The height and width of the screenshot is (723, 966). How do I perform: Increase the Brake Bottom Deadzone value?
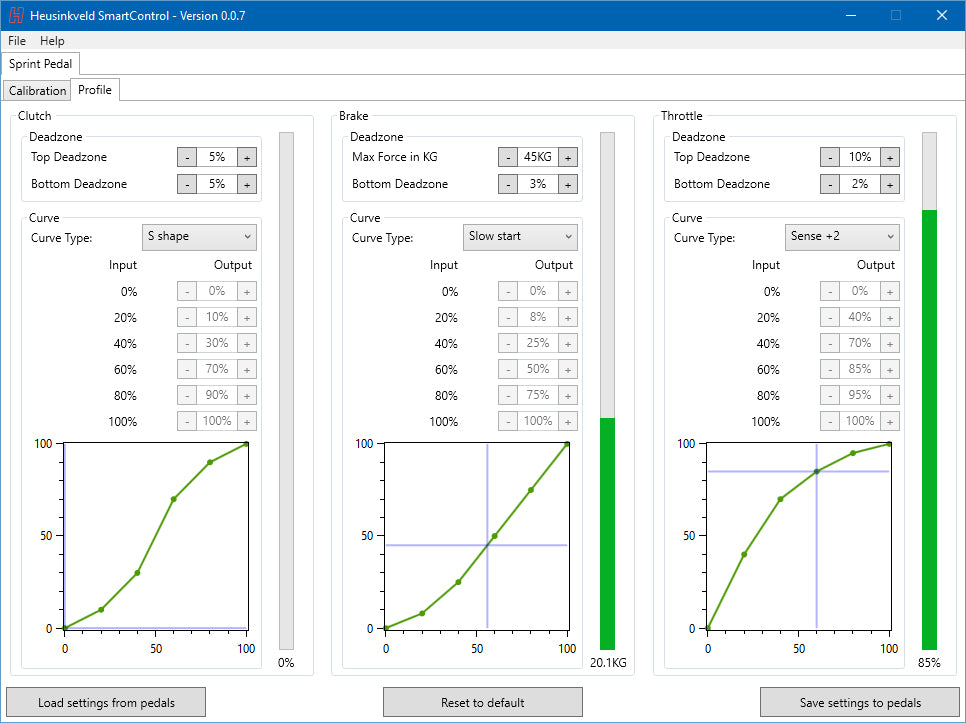[x=568, y=184]
